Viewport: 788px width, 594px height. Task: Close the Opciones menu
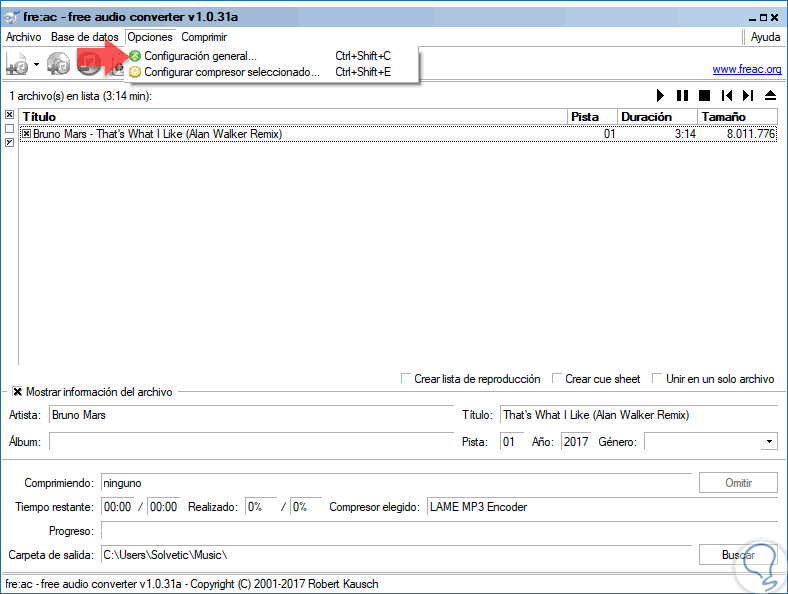pyautogui.click(x=150, y=37)
